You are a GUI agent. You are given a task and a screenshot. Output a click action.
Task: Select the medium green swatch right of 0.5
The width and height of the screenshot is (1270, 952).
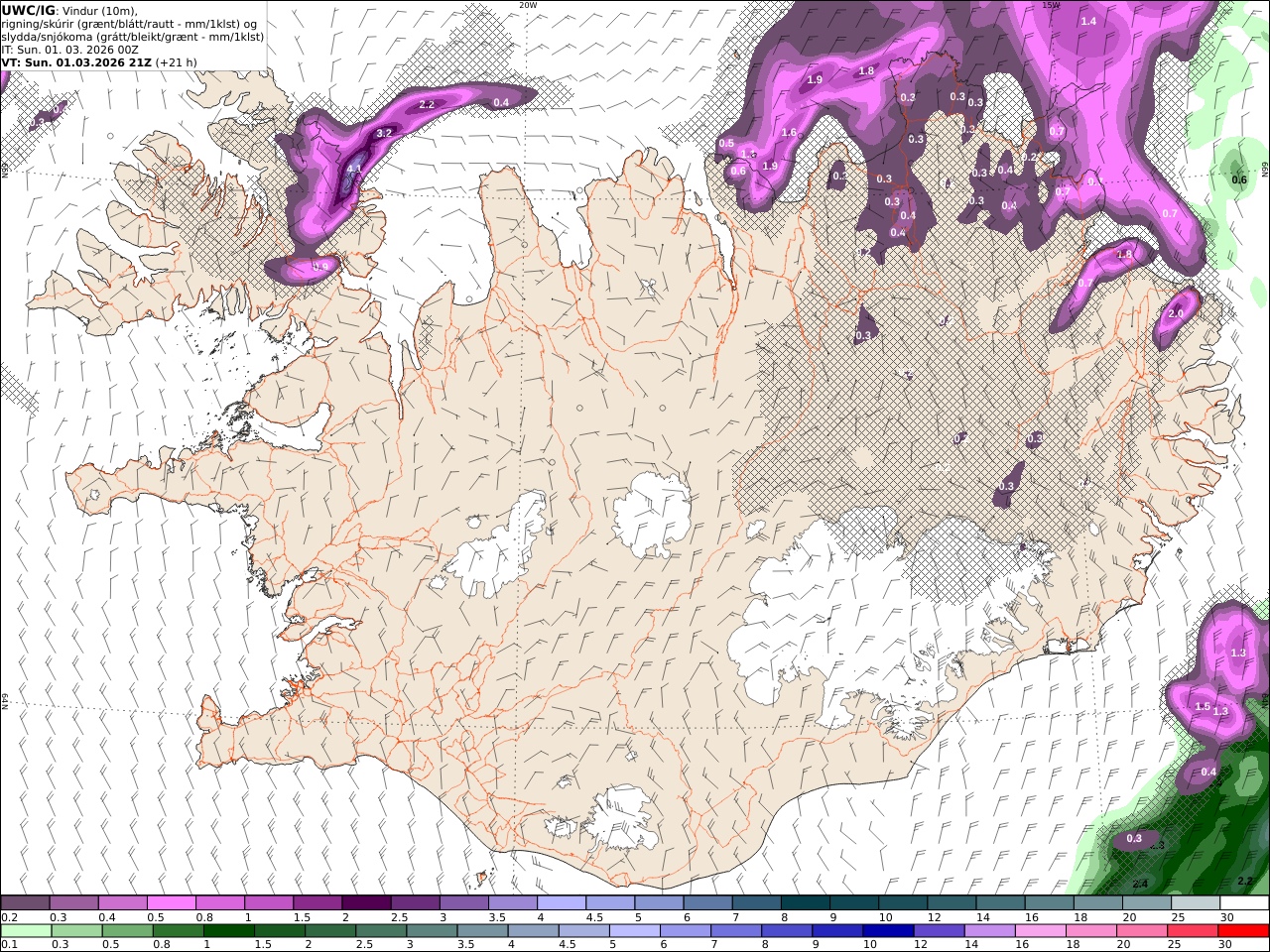click(127, 930)
